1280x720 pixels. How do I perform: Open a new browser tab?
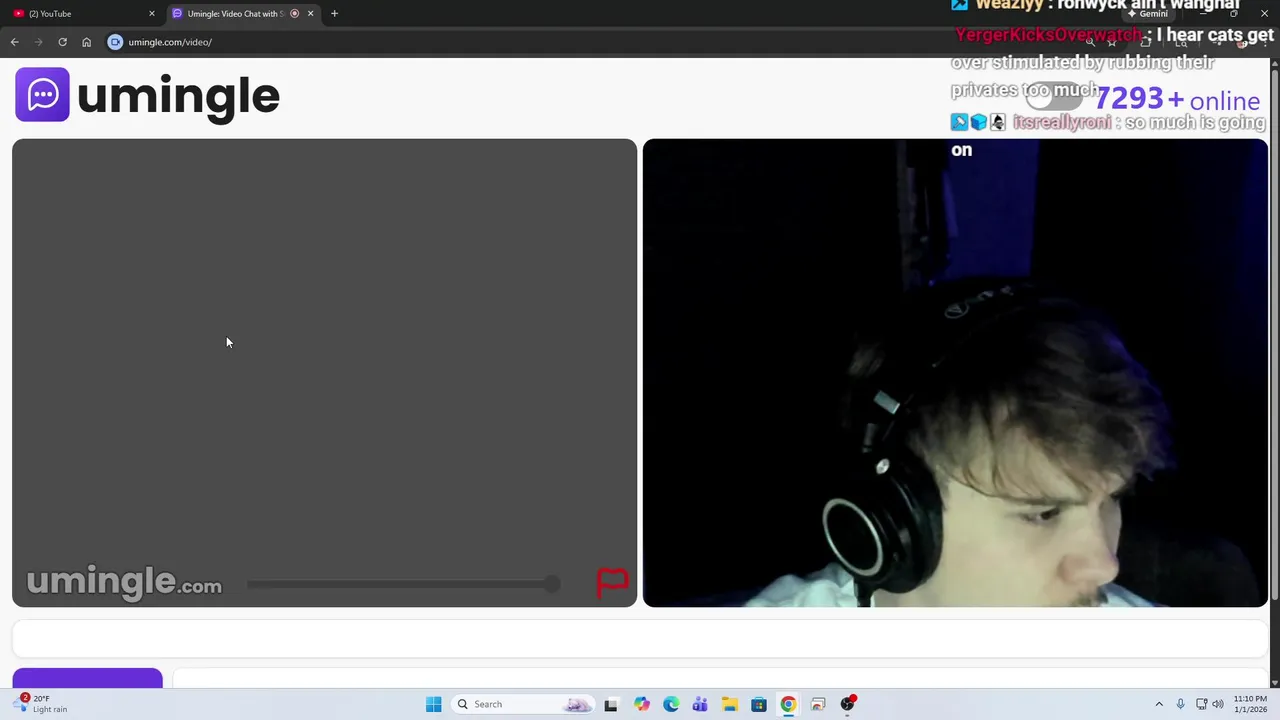click(334, 13)
